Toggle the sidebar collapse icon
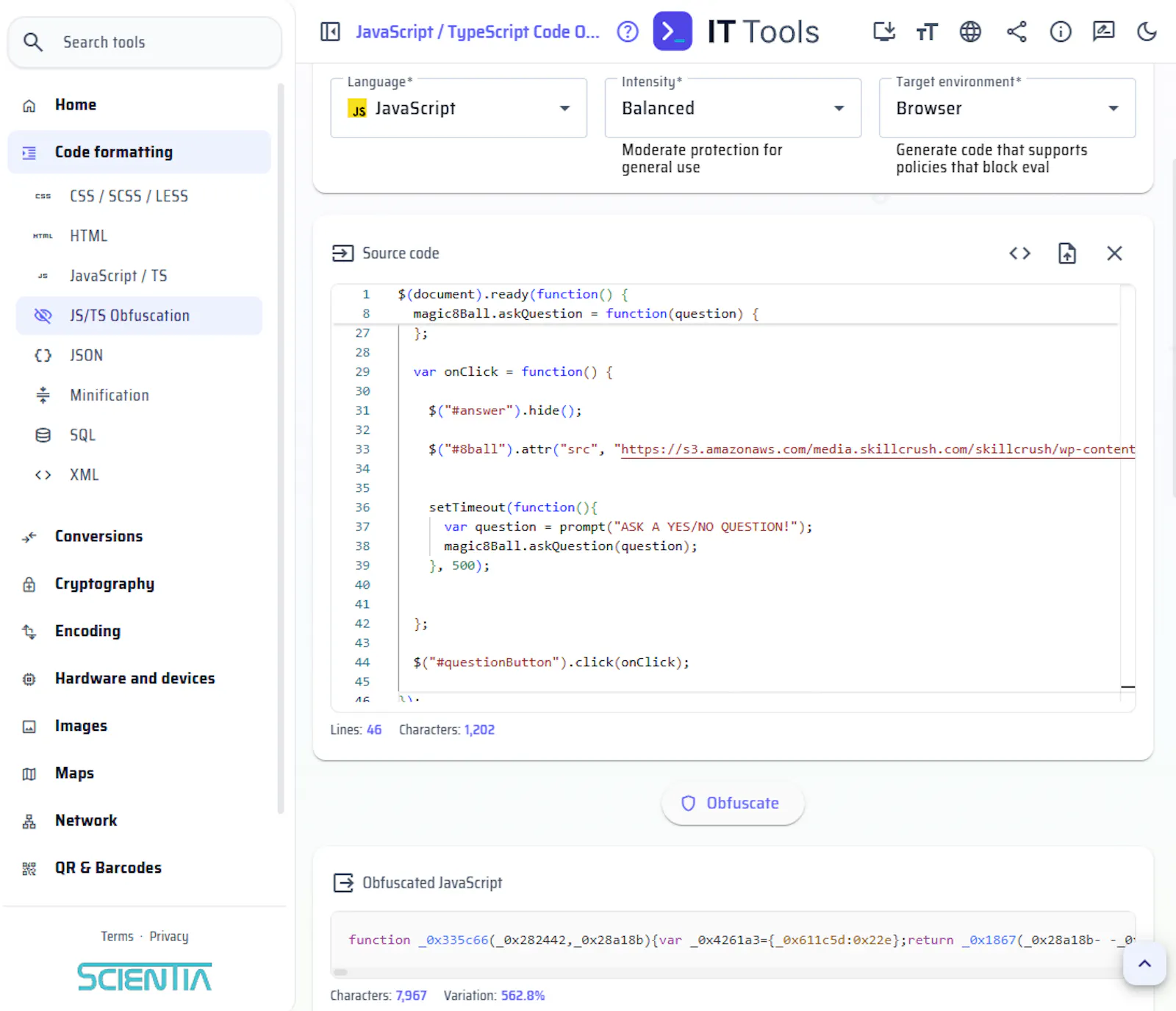Viewport: 1176px width, 1011px height. [x=330, y=32]
